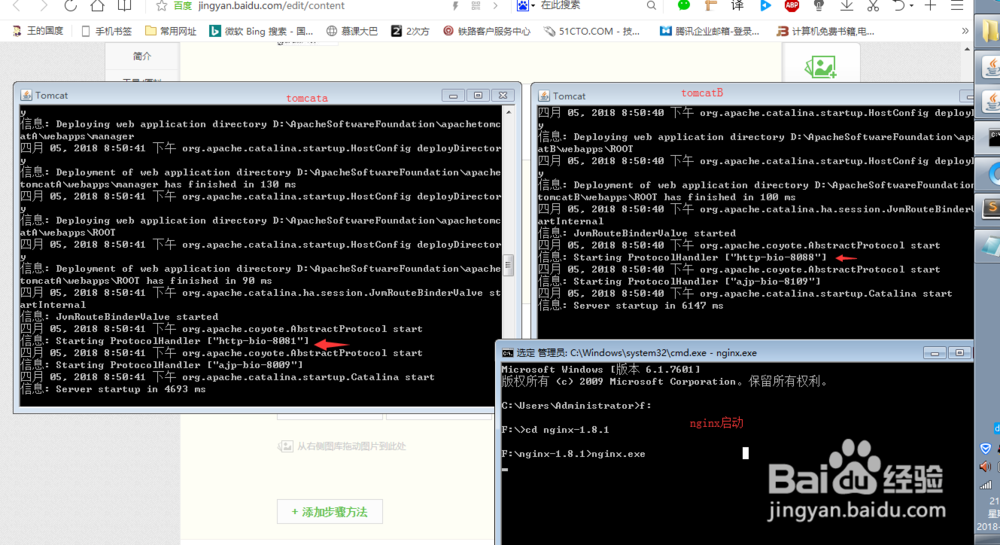Viewport: 1000px width, 545px height.
Task: Open the 铁路客户服务中心 bookmark
Action: tap(487, 31)
